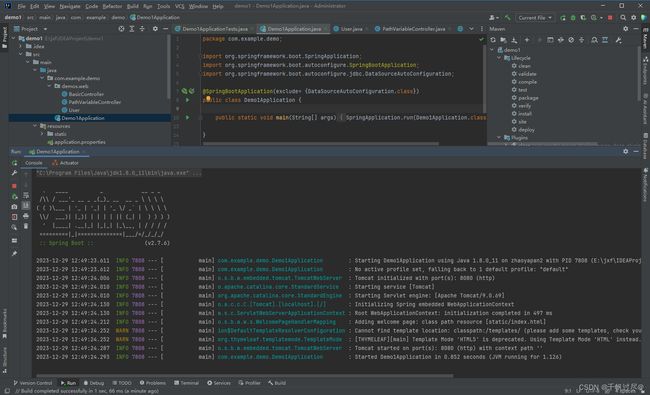Open the VCS menu
This screenshot has width=650, height=395.
click(179, 6)
